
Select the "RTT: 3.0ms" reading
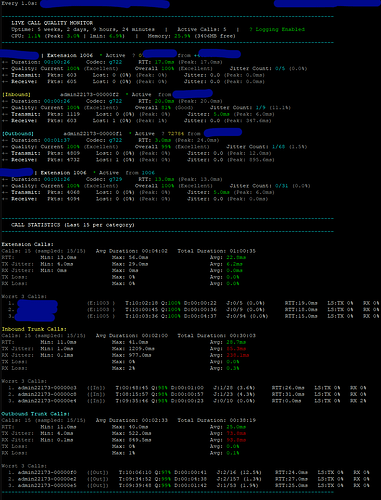point(155,140)
